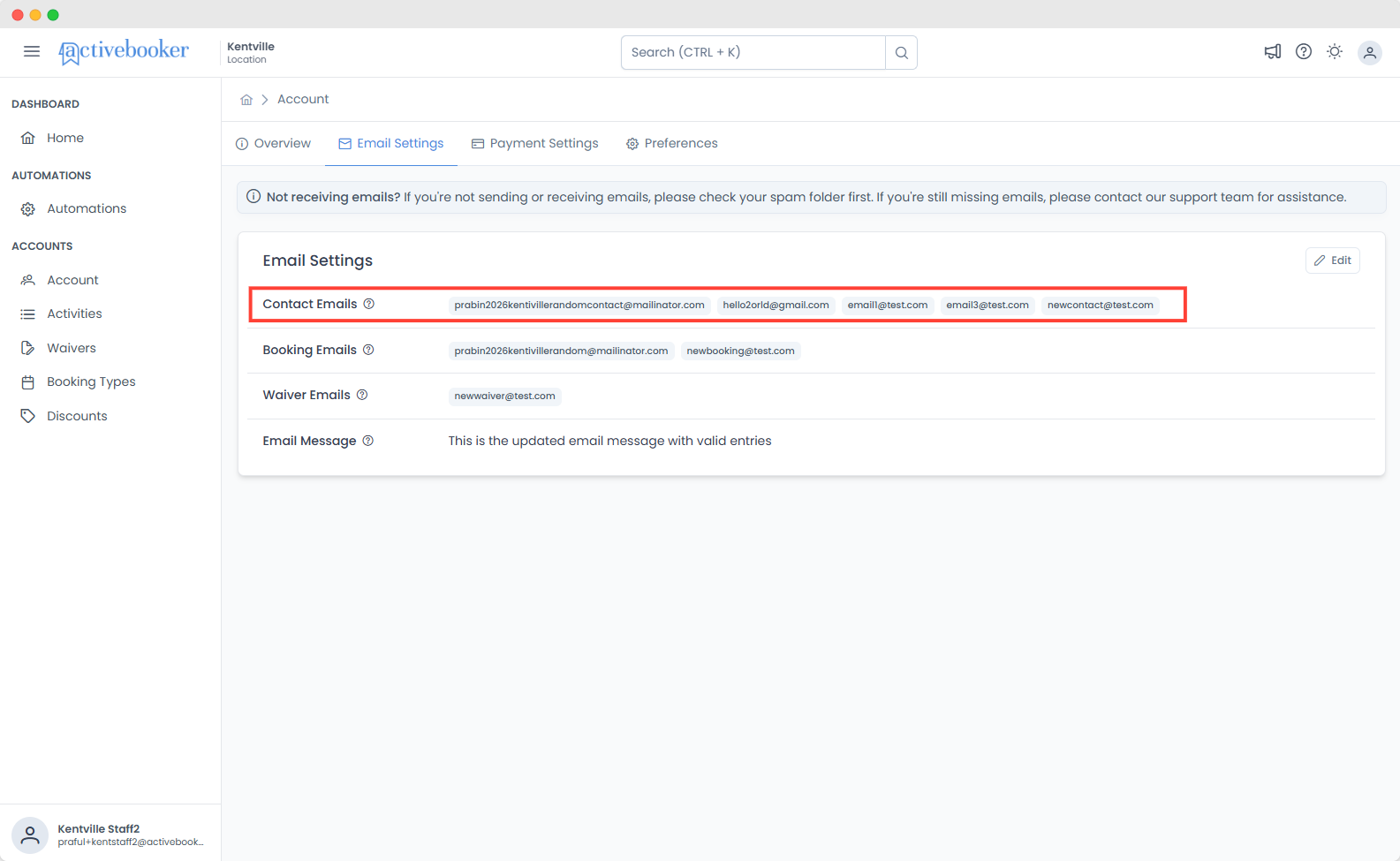Open Automations from the sidebar
Screen dimensions: 1400x861
tap(87, 208)
